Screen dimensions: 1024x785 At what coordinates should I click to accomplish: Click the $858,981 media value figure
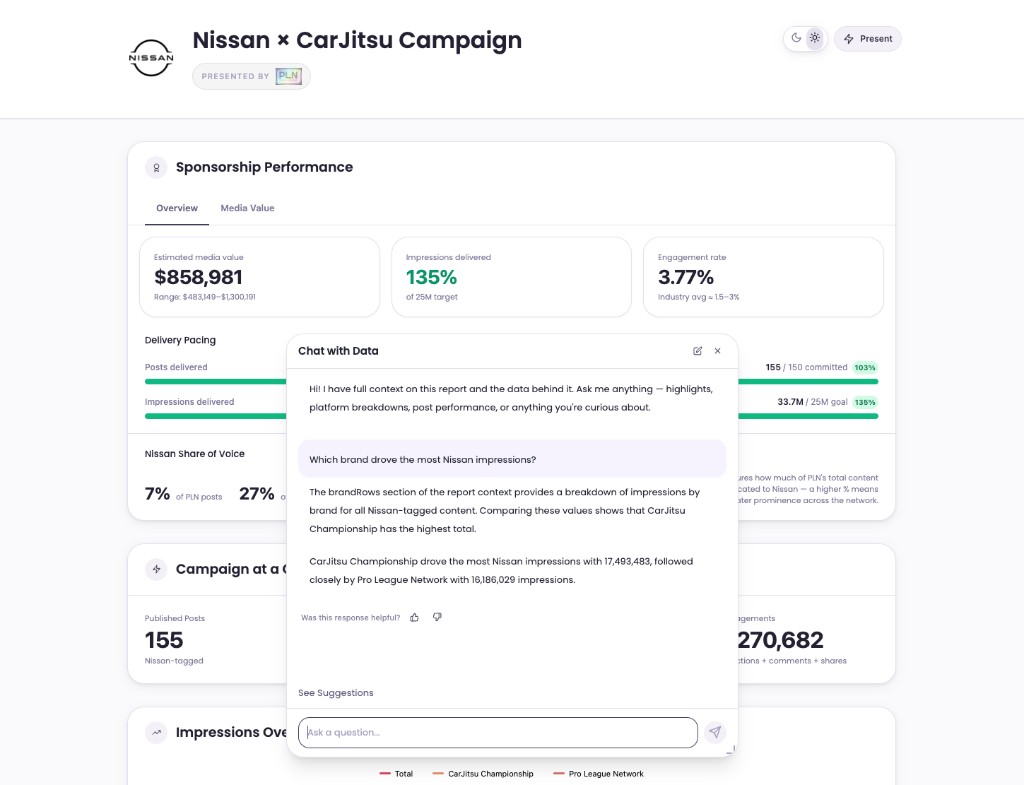(198, 277)
